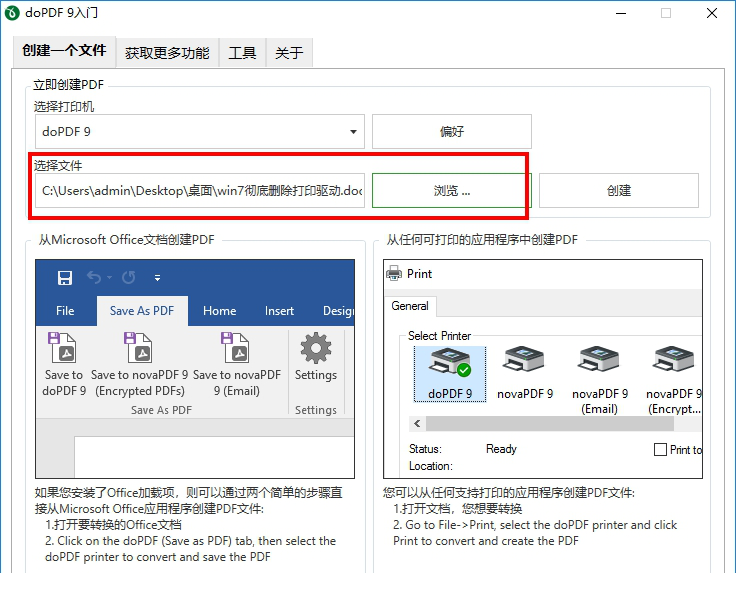The height and width of the screenshot is (595, 736).
Task: Minimize the doPDF window
Action: click(621, 13)
